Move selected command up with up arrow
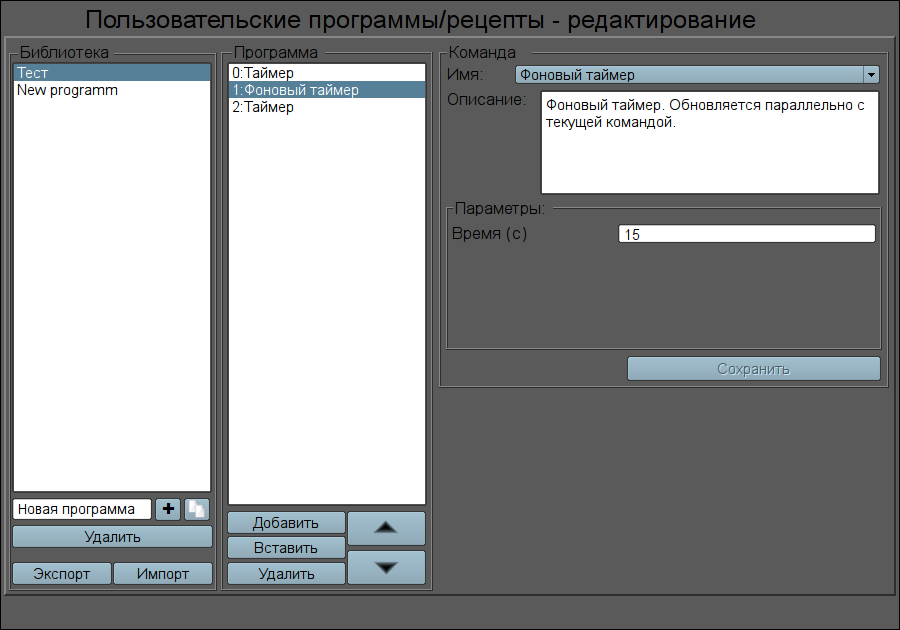The image size is (900, 630). click(x=386, y=528)
